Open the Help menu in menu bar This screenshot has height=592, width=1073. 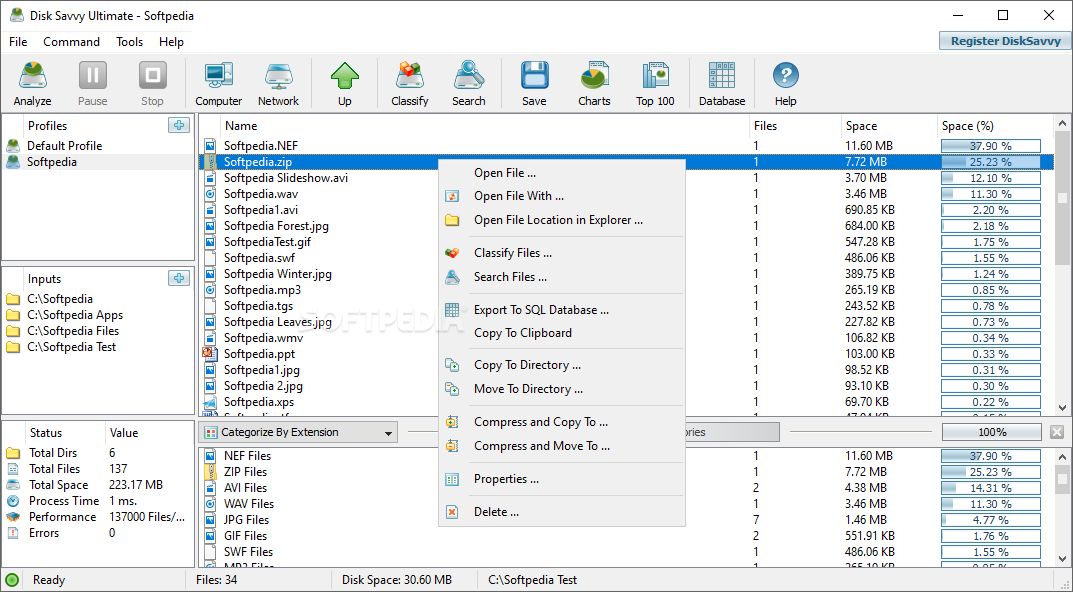(171, 42)
